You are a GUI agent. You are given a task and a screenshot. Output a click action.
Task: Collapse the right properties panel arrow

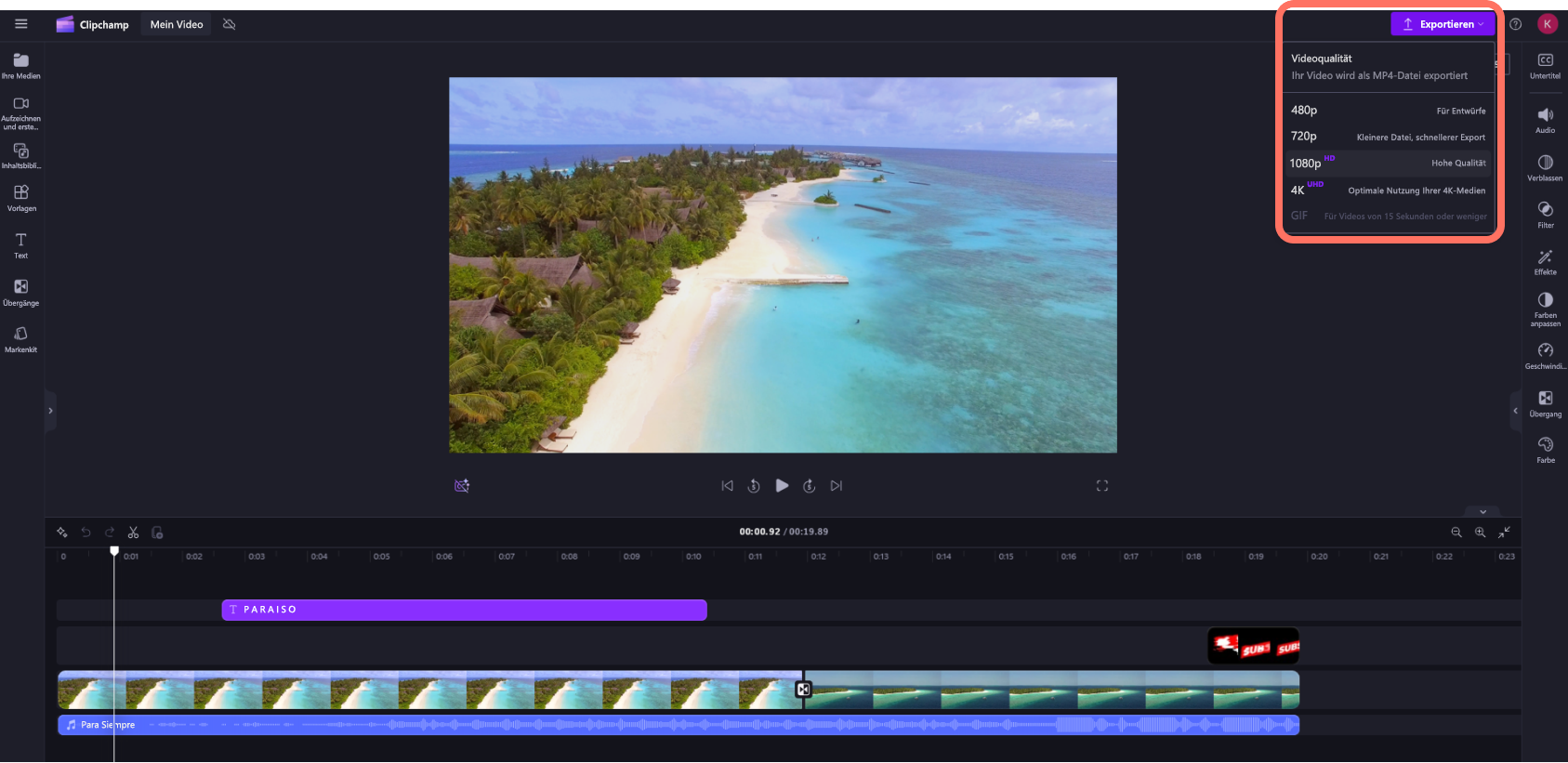coord(1515,410)
